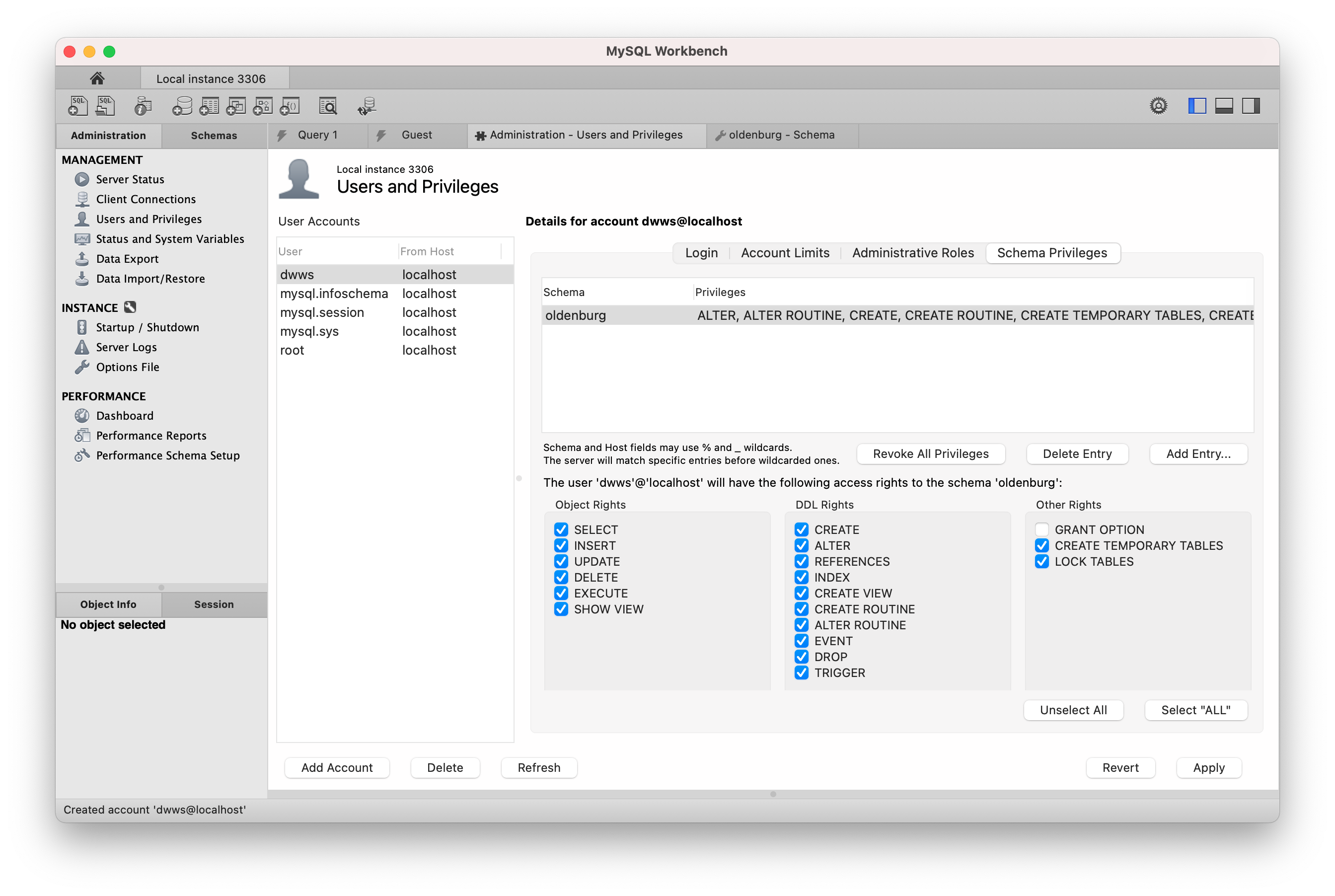Select the Server Logs instance icon

82,347
